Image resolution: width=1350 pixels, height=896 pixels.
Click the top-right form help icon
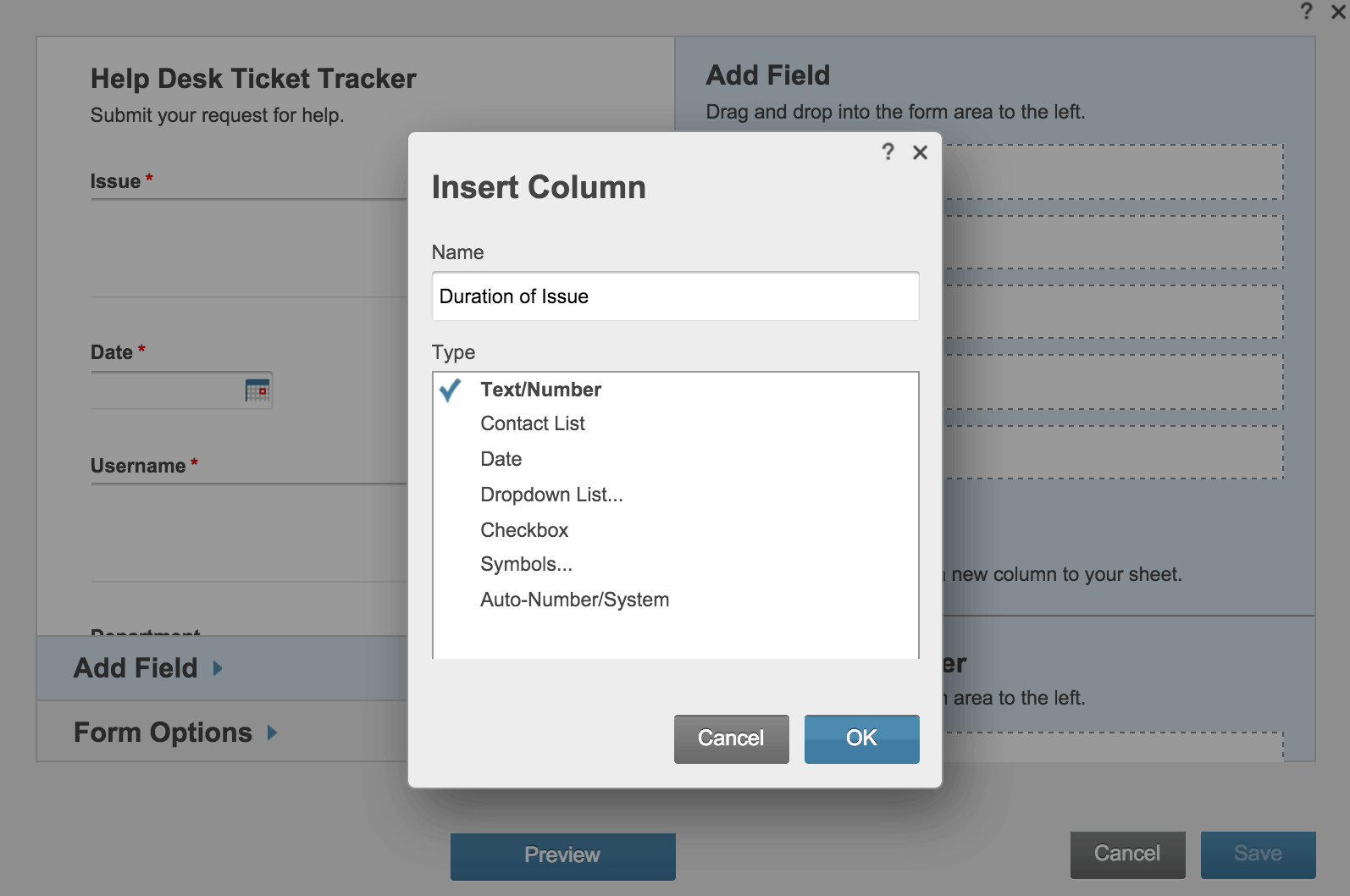[x=1305, y=12]
